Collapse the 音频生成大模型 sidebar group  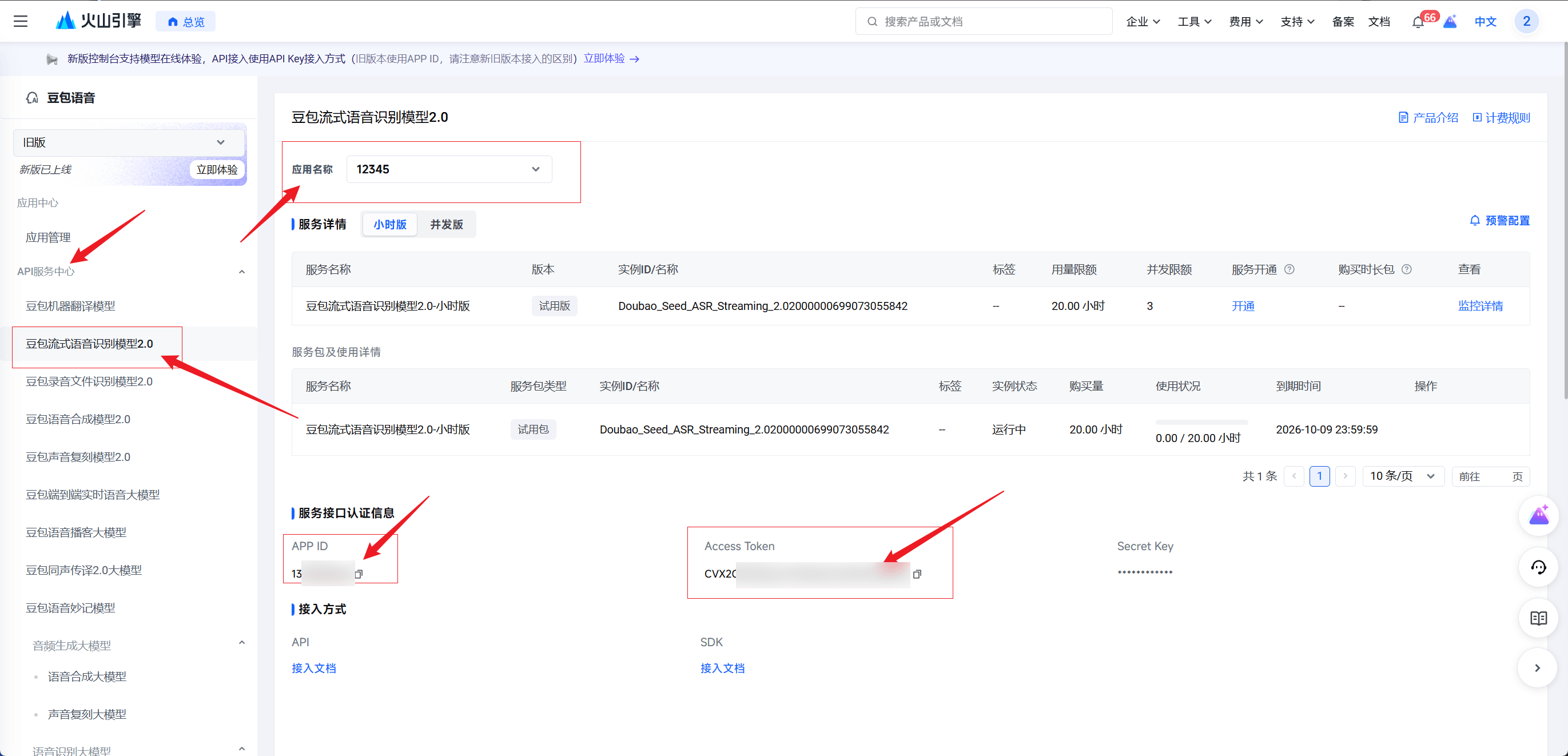pyautogui.click(x=242, y=642)
